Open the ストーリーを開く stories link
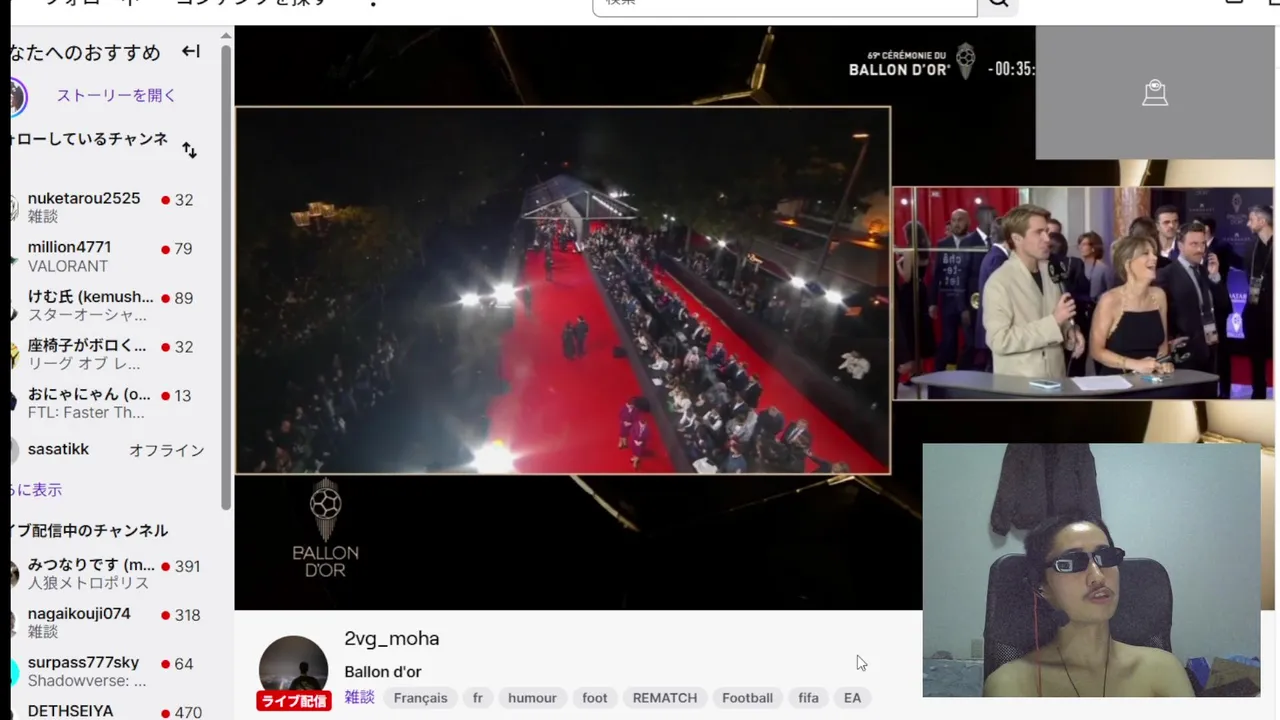This screenshot has height=720, width=1280. [116, 96]
